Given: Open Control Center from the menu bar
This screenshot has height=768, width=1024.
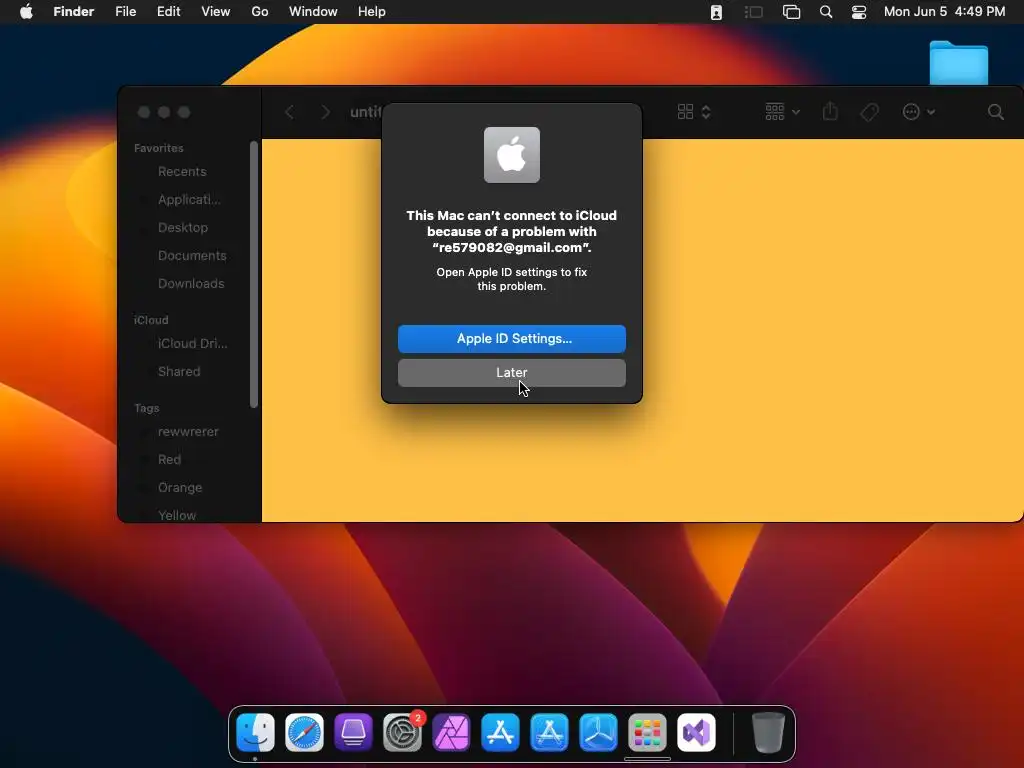Looking at the screenshot, I should 859,12.
